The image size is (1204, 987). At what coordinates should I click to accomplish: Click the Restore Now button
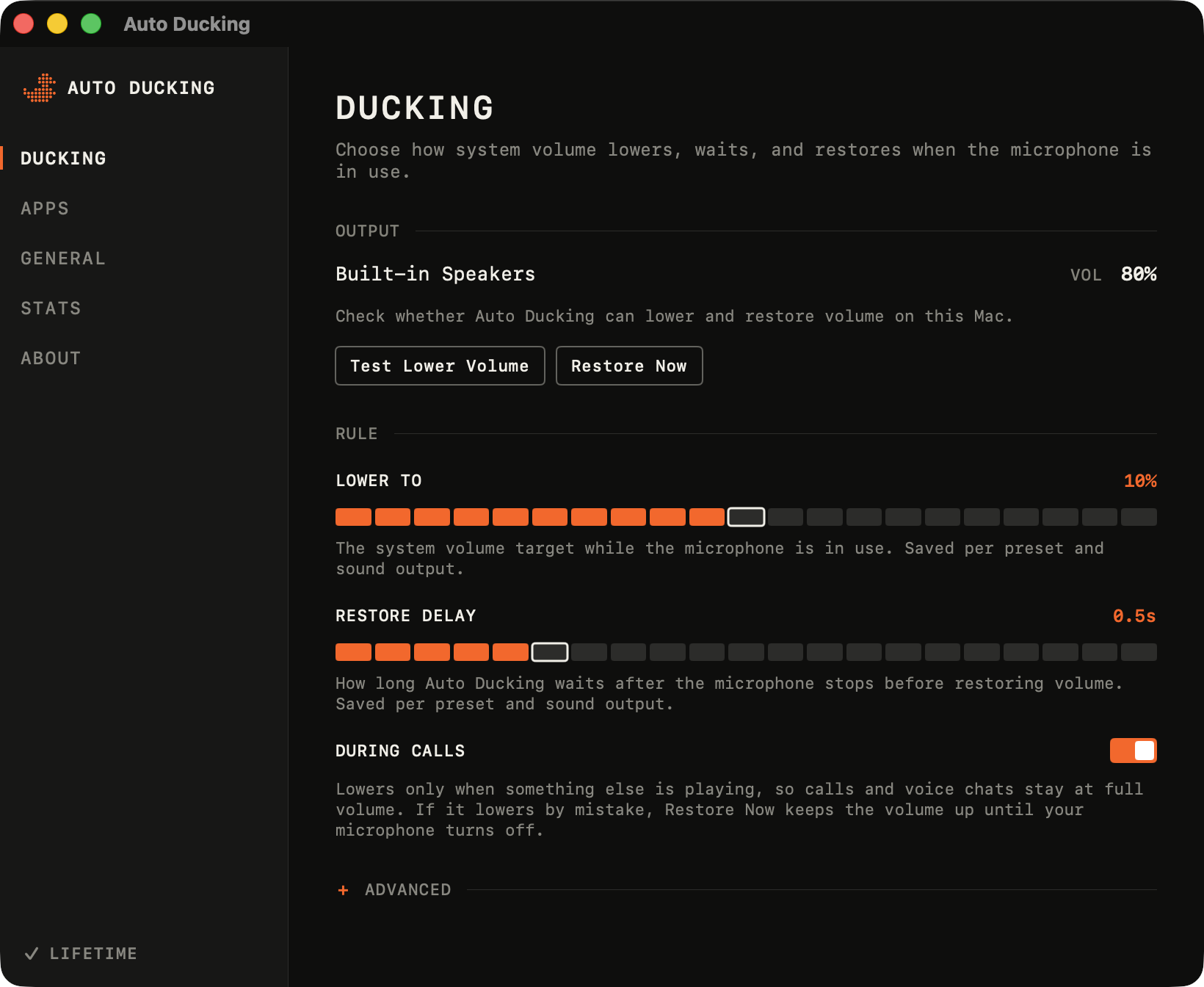point(629,366)
